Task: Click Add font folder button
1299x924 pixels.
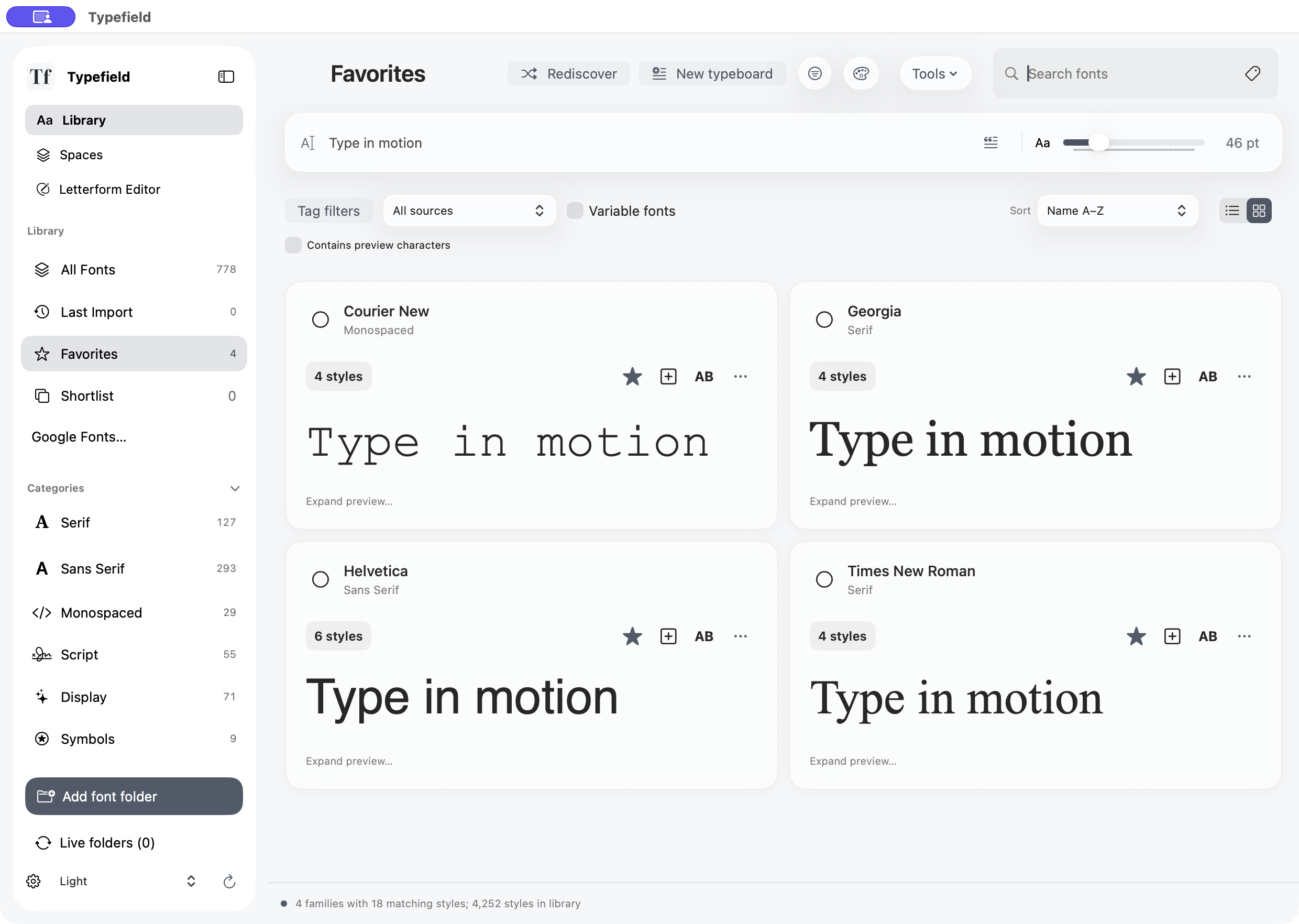Action: (x=134, y=797)
